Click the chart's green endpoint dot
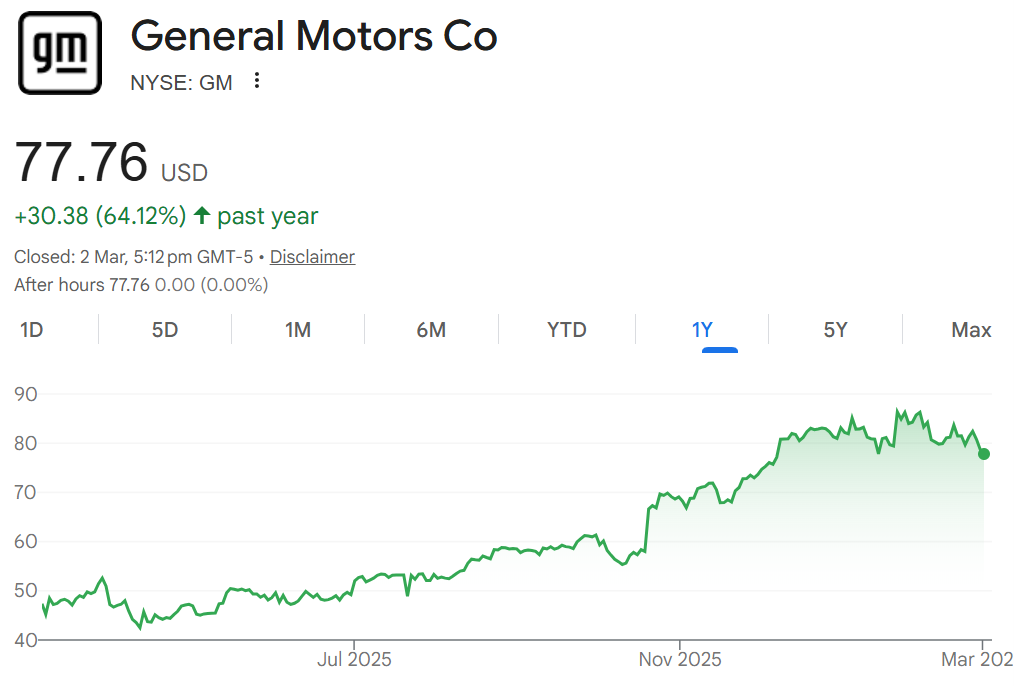Image resolution: width=1014 pixels, height=686 pixels. click(984, 454)
